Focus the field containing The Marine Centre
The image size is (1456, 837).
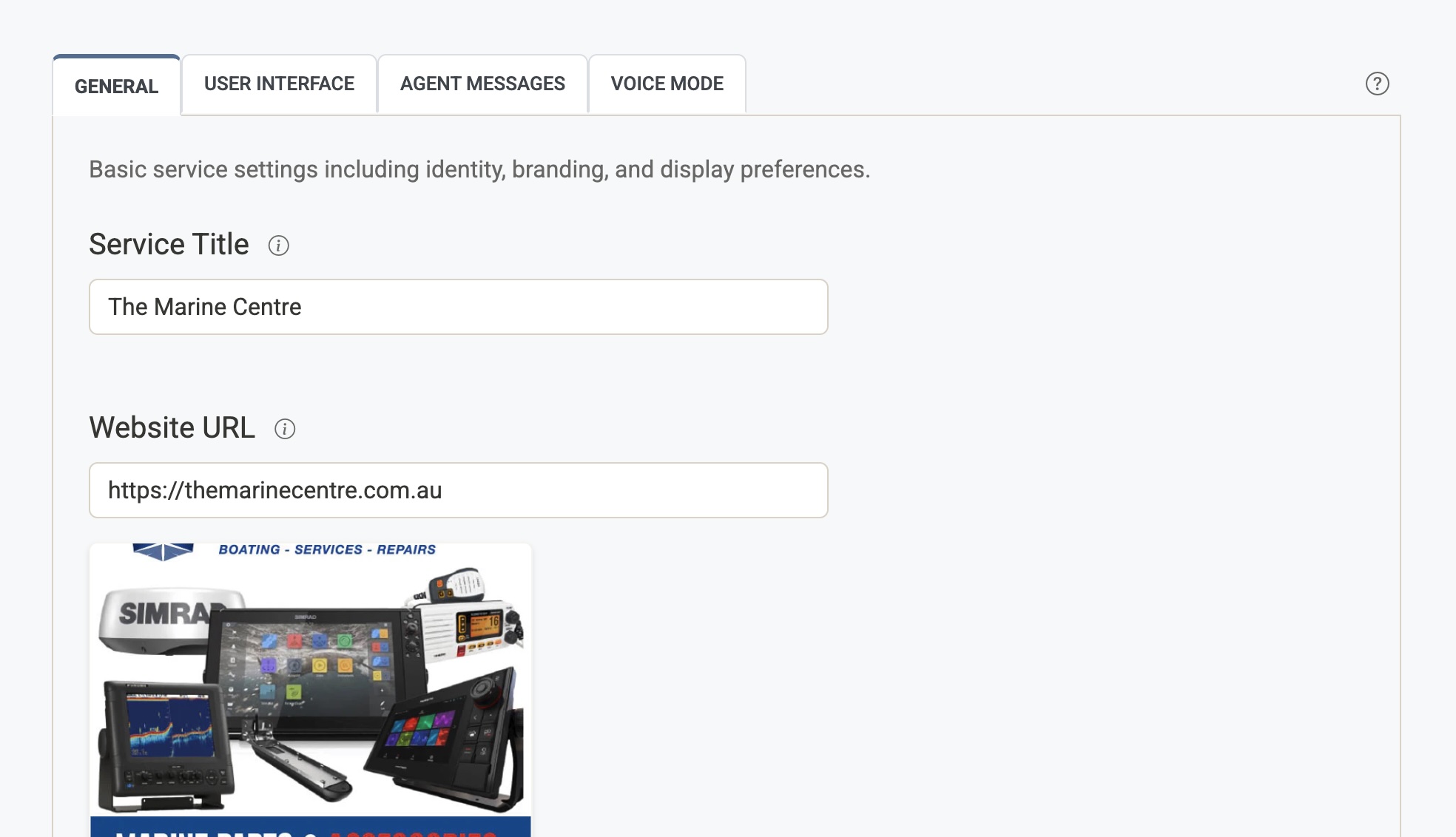click(x=457, y=307)
